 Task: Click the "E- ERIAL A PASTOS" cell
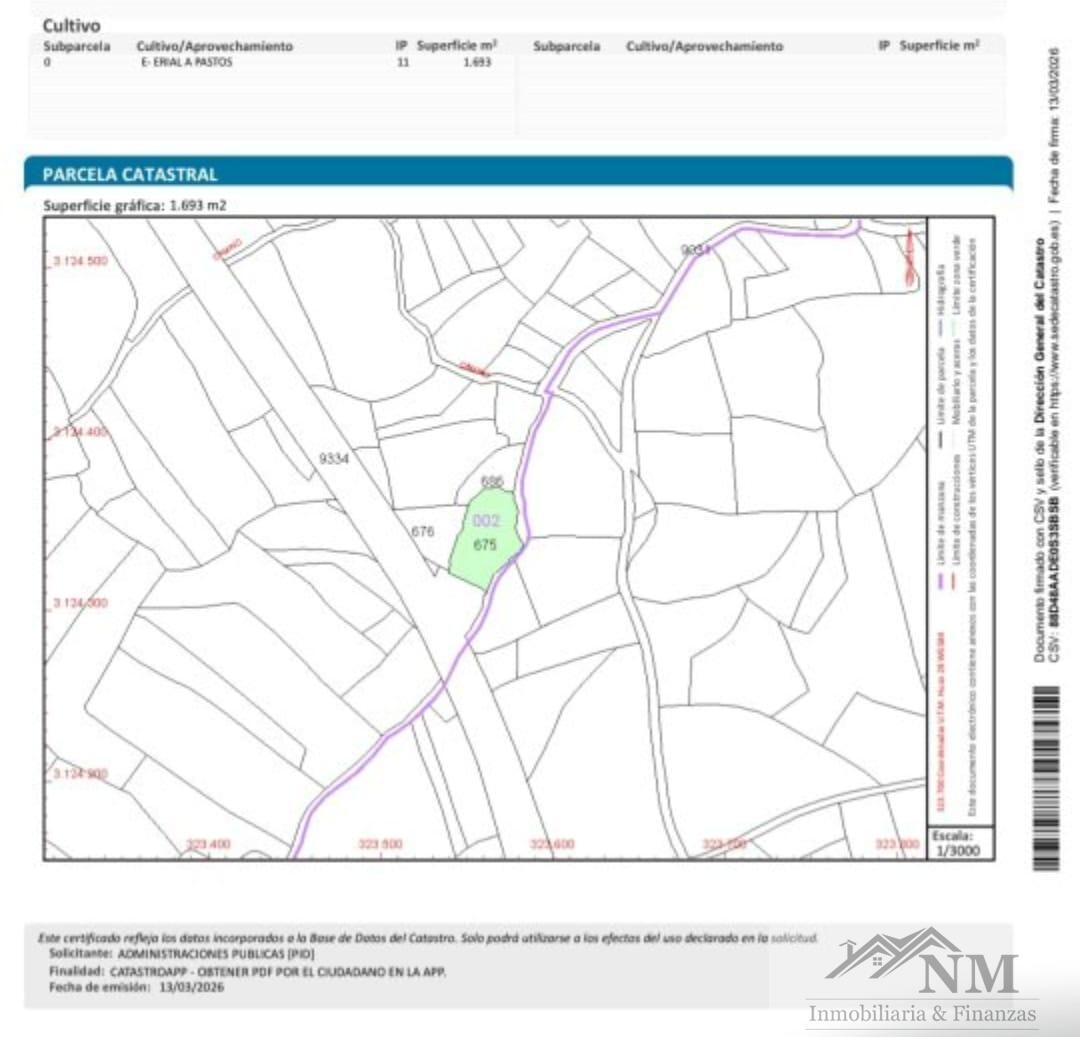[x=187, y=62]
